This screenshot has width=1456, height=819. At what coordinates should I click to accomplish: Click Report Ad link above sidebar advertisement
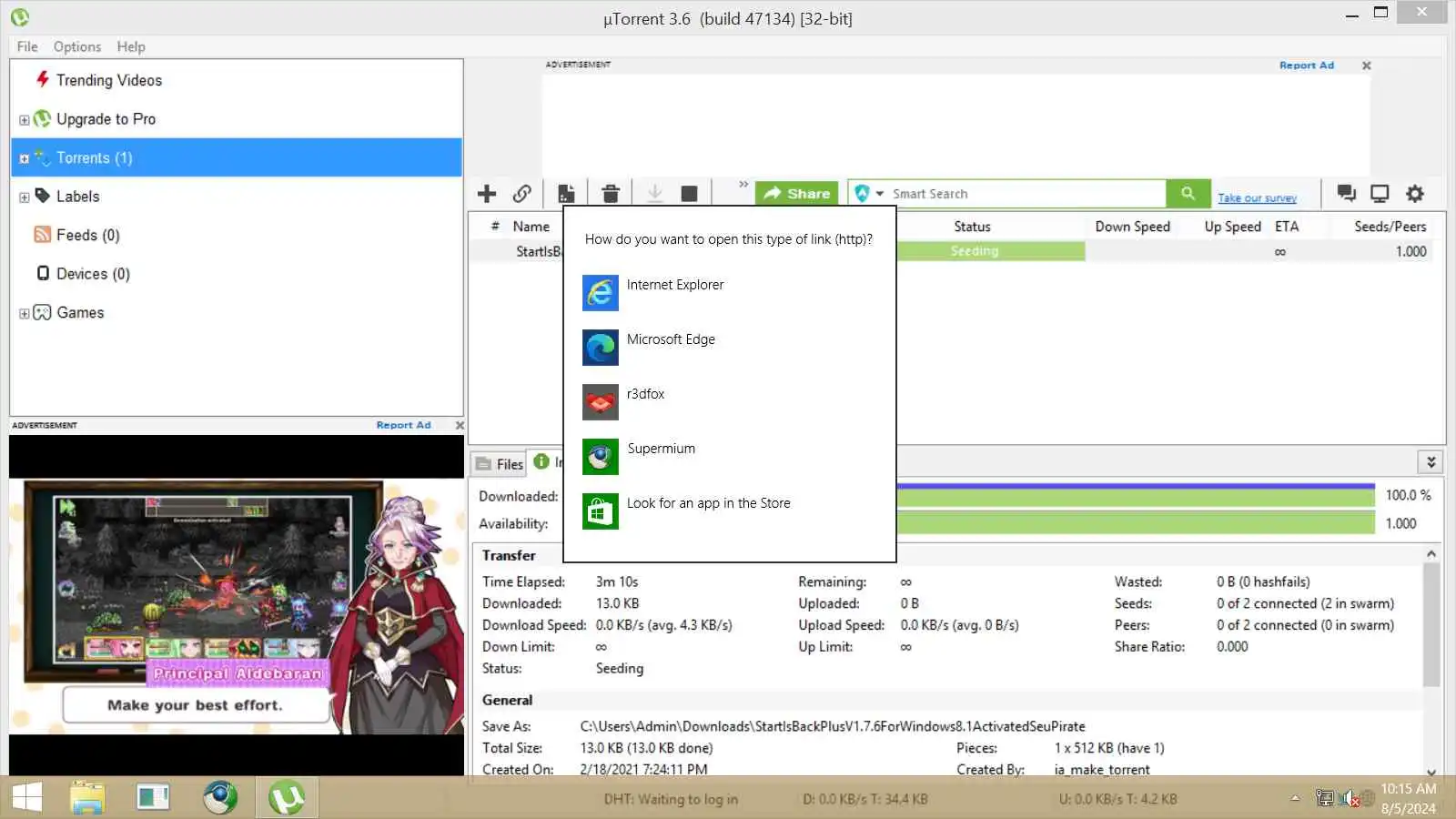pos(403,425)
